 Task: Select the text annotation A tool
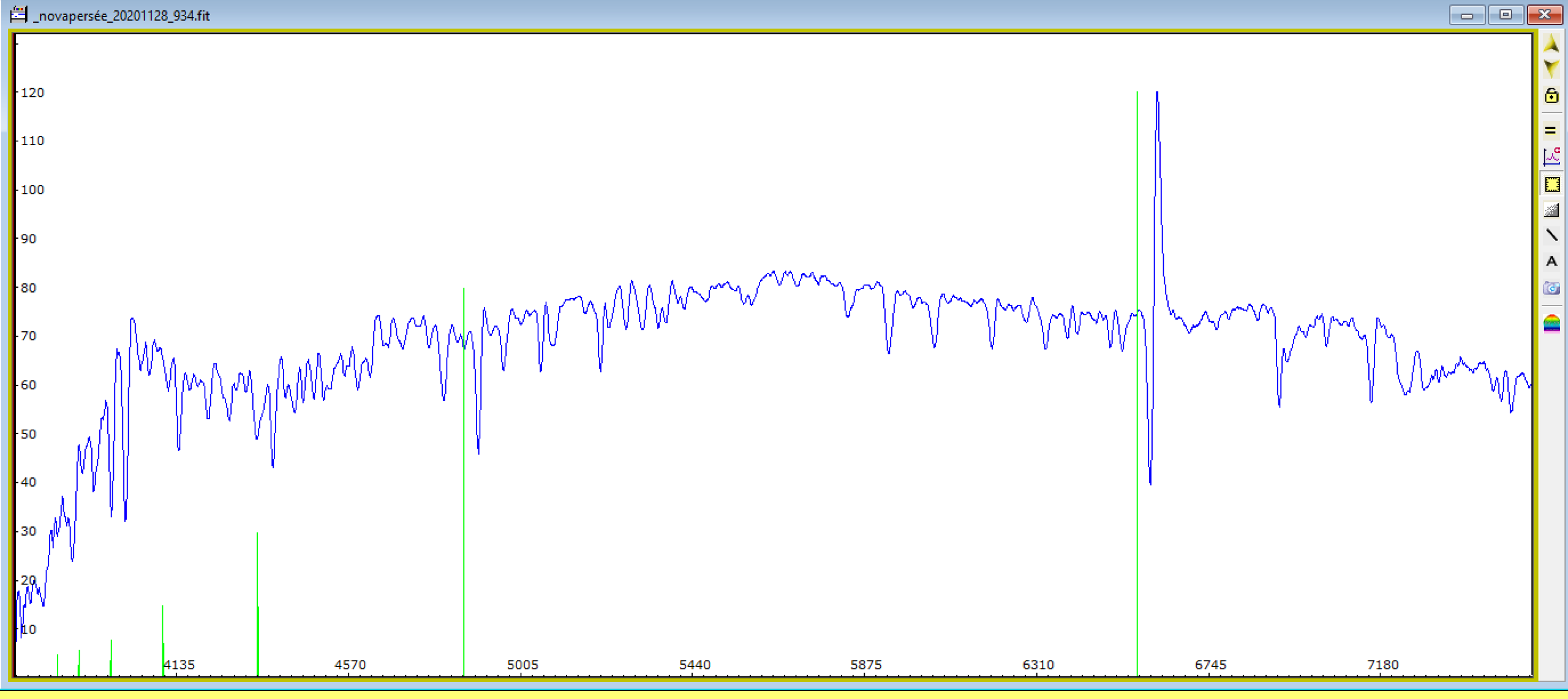click(x=1551, y=261)
